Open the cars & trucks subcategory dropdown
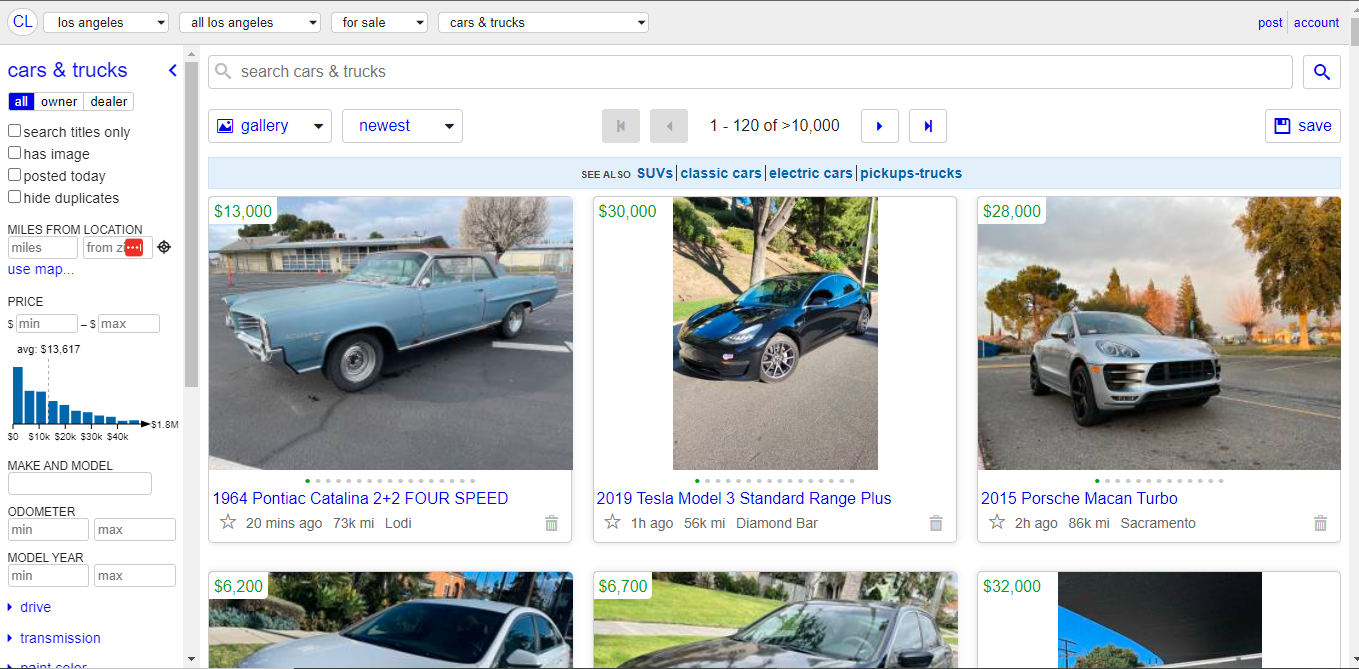This screenshot has height=669, width=1359. [543, 22]
